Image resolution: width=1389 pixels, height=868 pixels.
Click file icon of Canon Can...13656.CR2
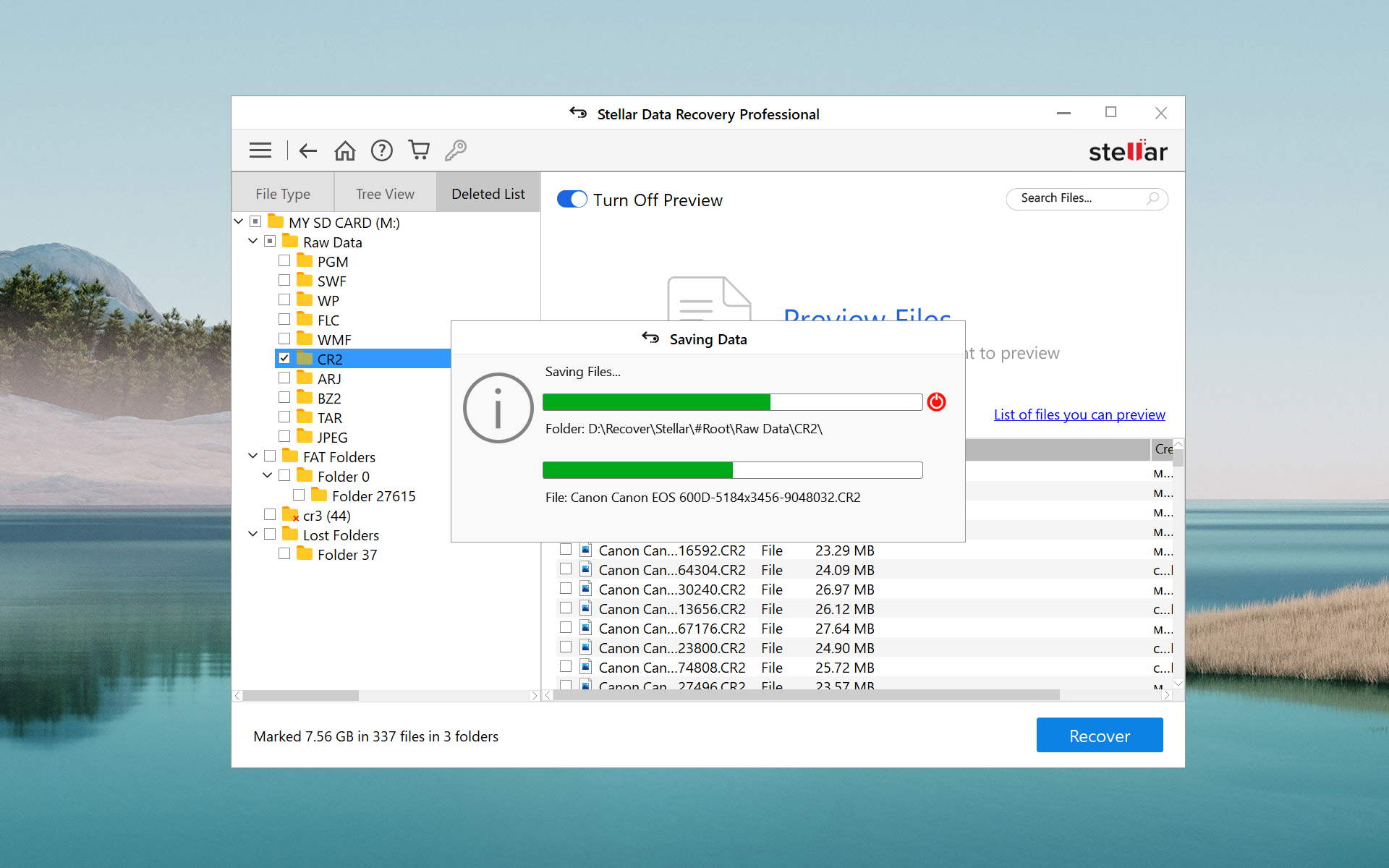[586, 608]
